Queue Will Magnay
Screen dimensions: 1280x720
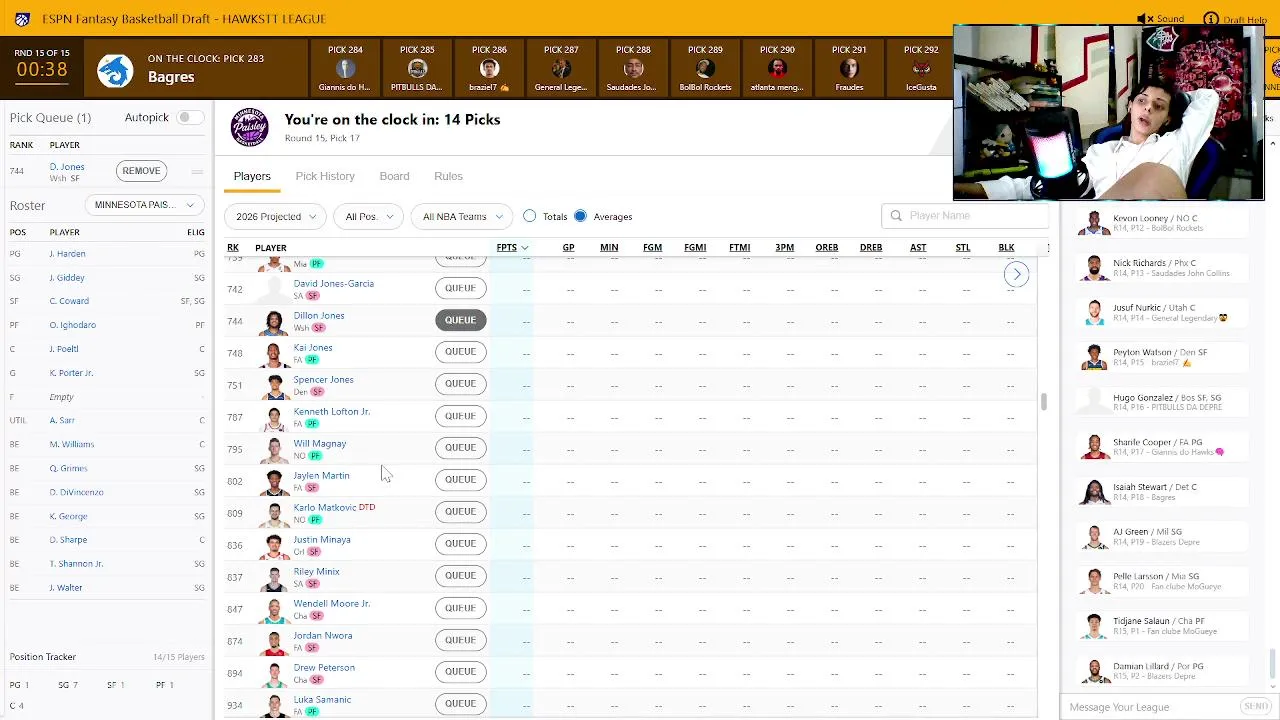[460, 448]
